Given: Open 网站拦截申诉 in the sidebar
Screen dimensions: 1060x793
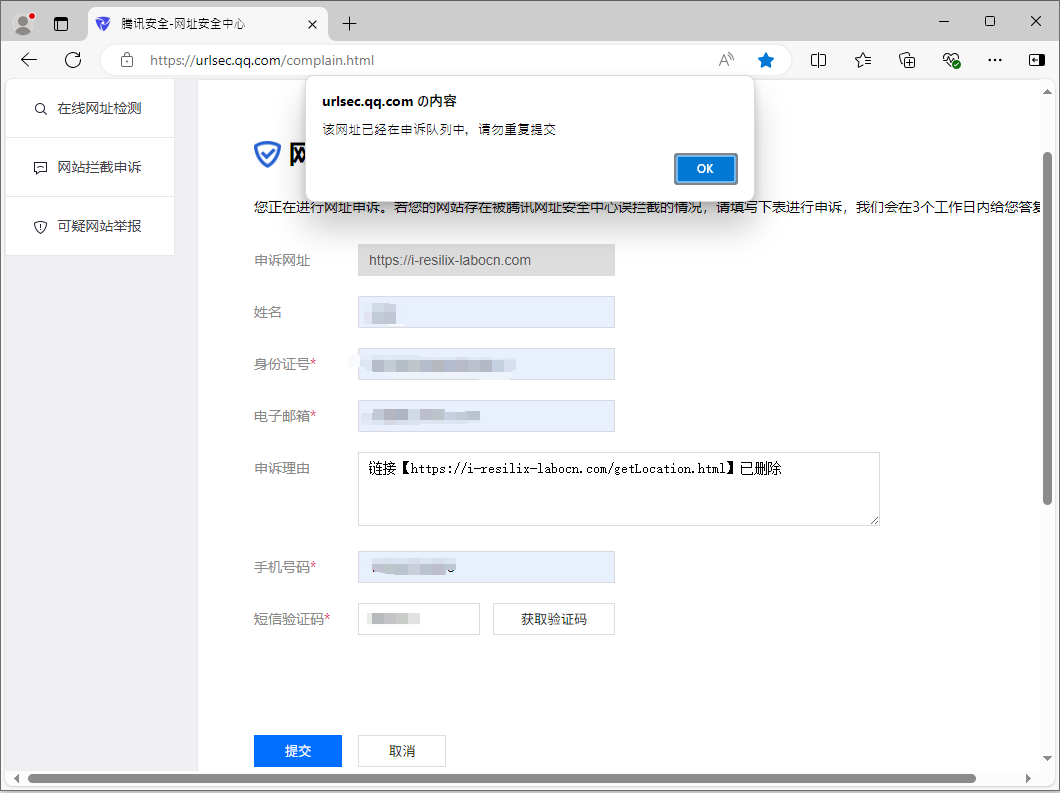Looking at the screenshot, I should coord(89,167).
